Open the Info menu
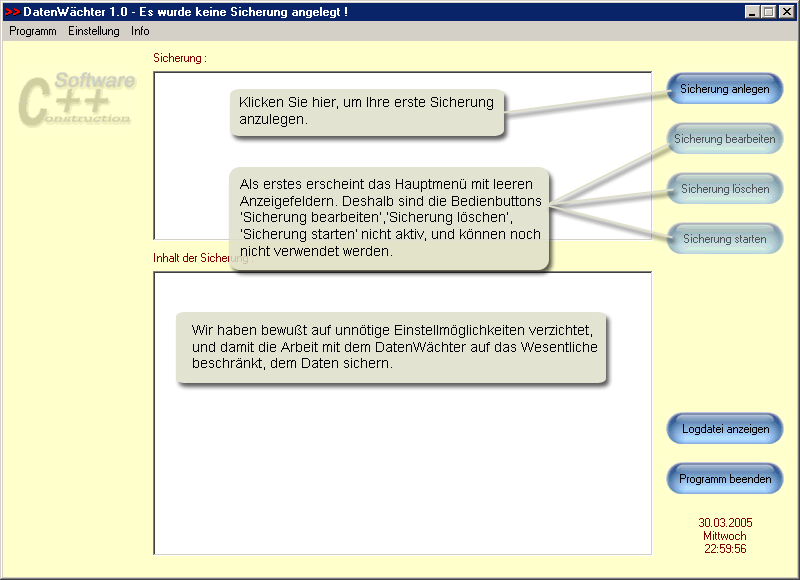The height and width of the screenshot is (580, 800). [139, 31]
